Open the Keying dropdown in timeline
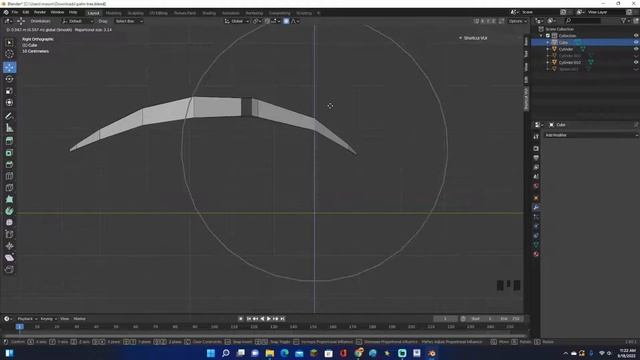This screenshot has width=640, height=360. (x=48, y=319)
